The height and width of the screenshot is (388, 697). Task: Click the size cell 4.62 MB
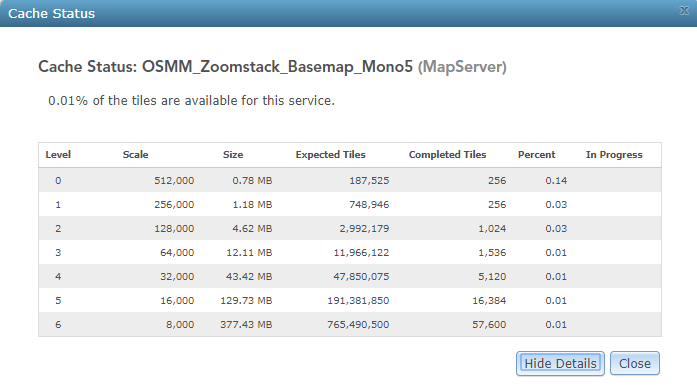252,228
